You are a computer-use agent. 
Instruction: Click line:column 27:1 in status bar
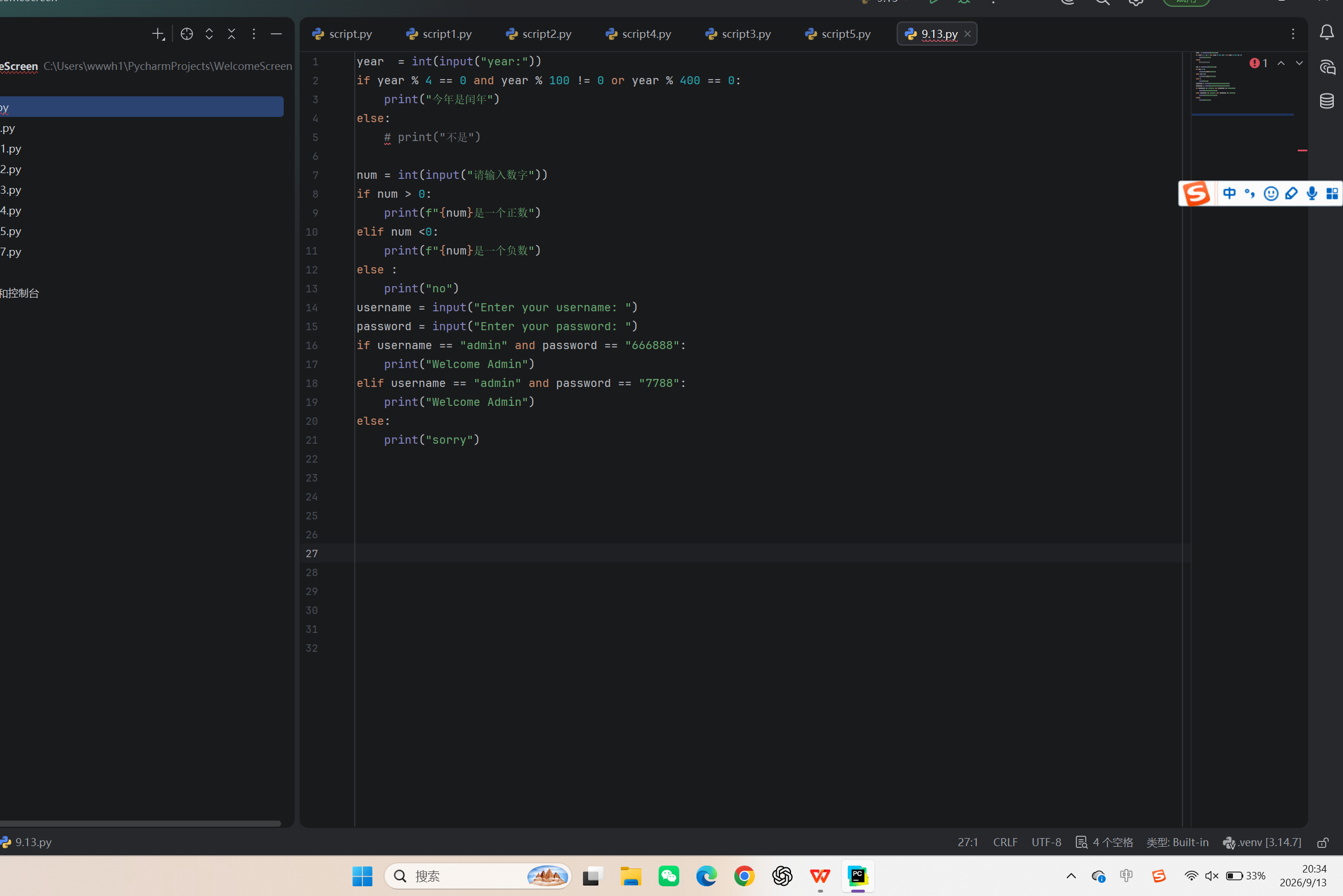(x=968, y=842)
